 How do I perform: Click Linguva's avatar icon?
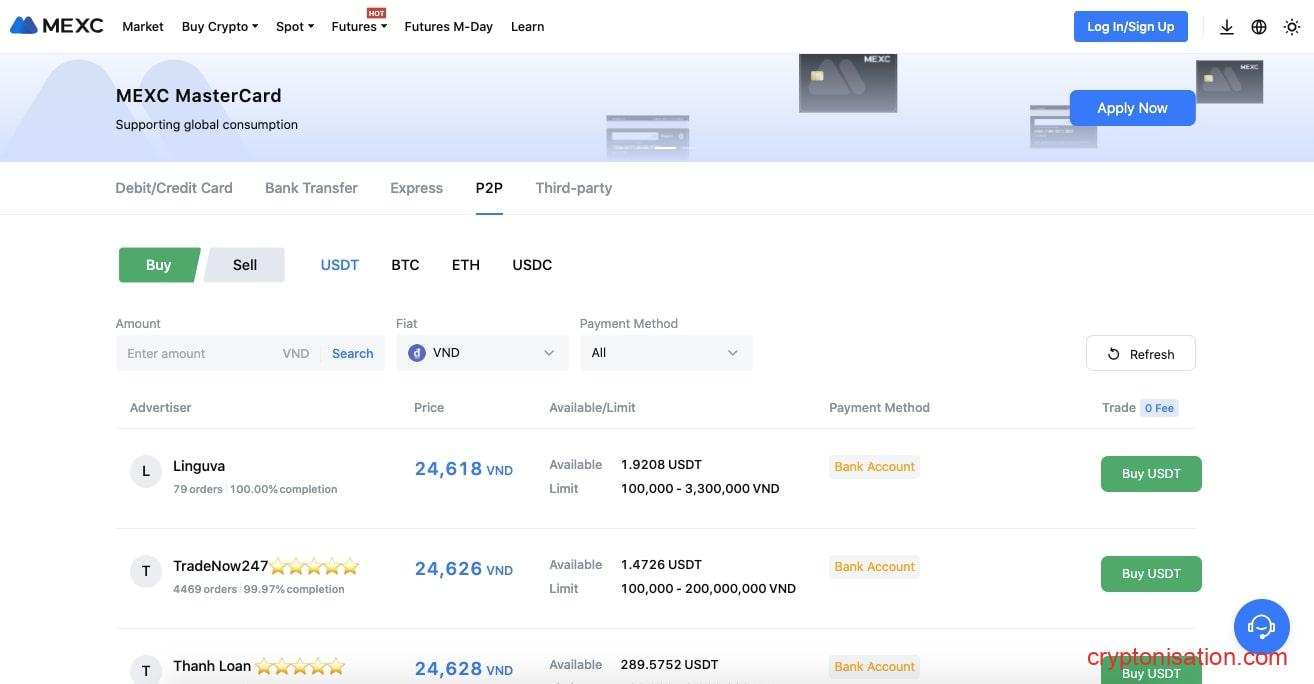[146, 471]
